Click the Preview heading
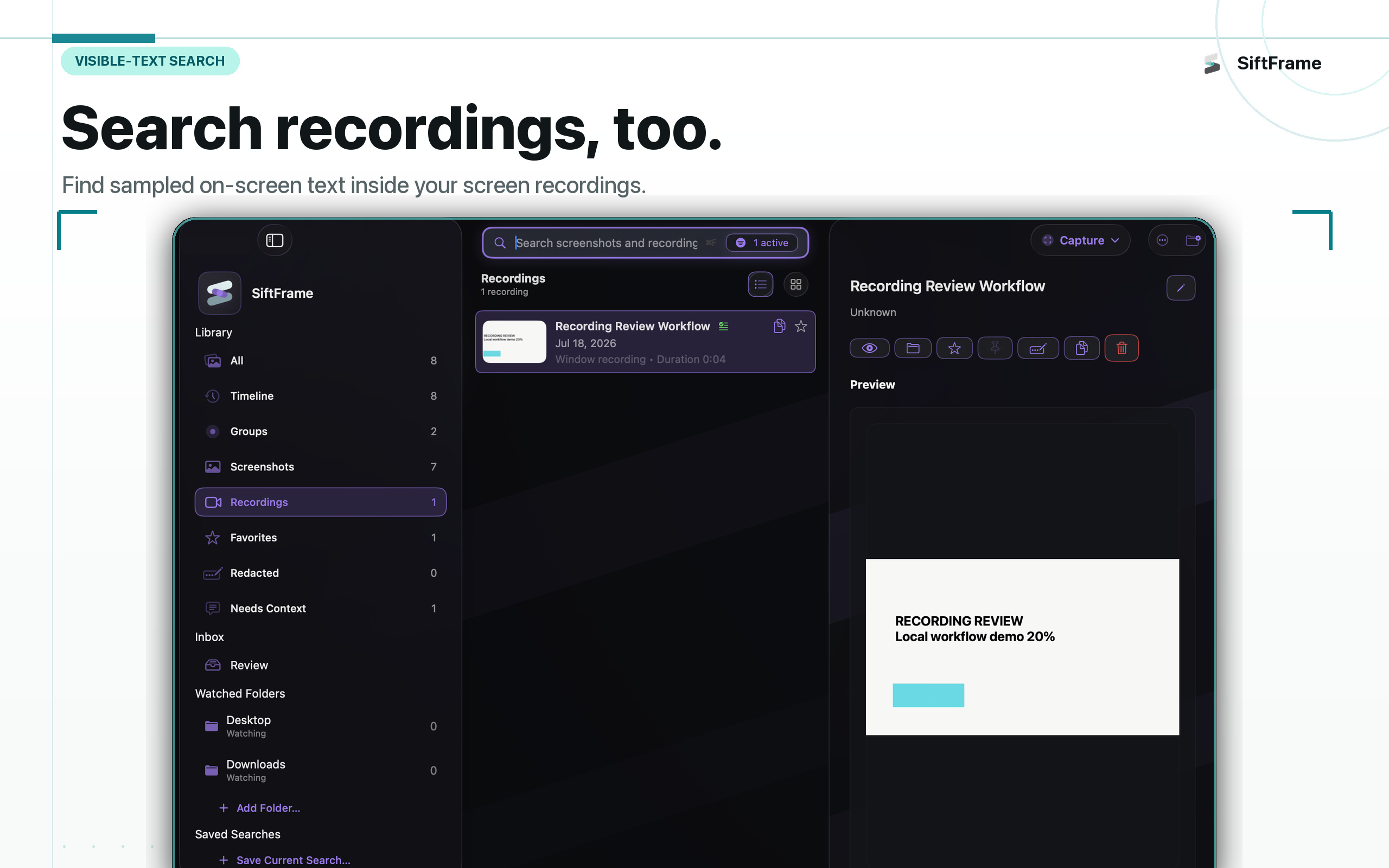The height and width of the screenshot is (868, 1389). coord(872,385)
